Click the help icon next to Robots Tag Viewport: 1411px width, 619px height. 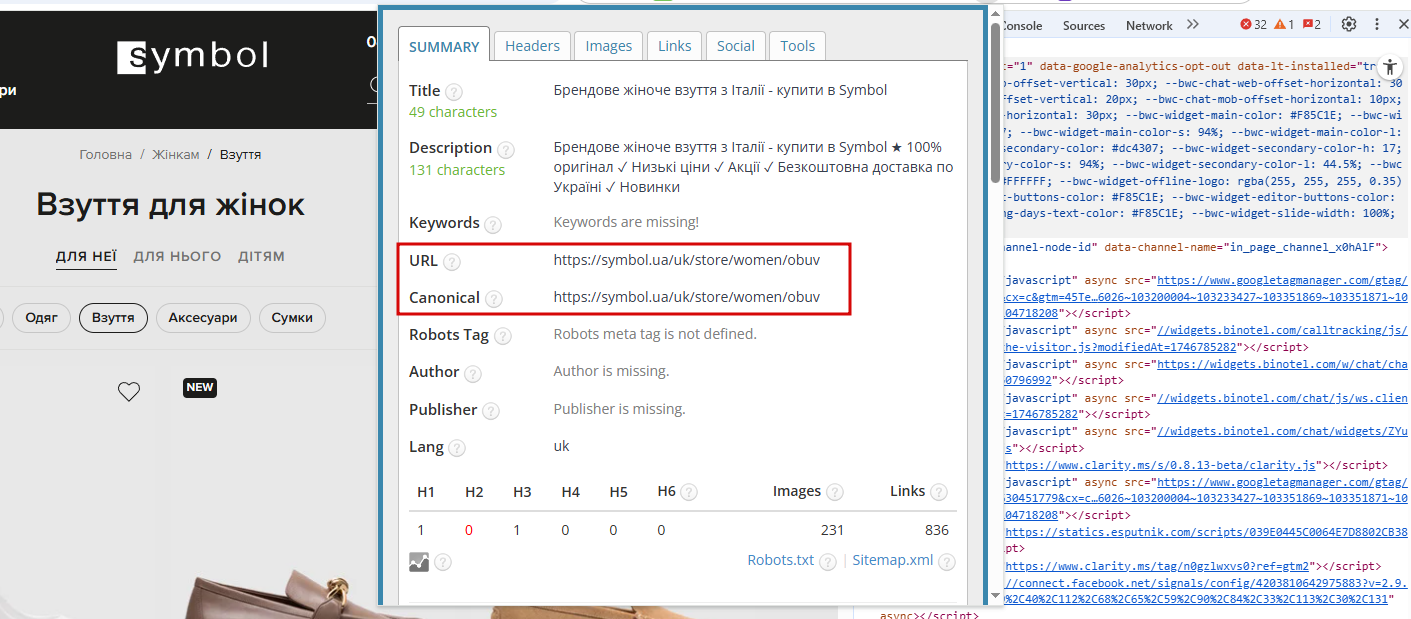click(503, 337)
